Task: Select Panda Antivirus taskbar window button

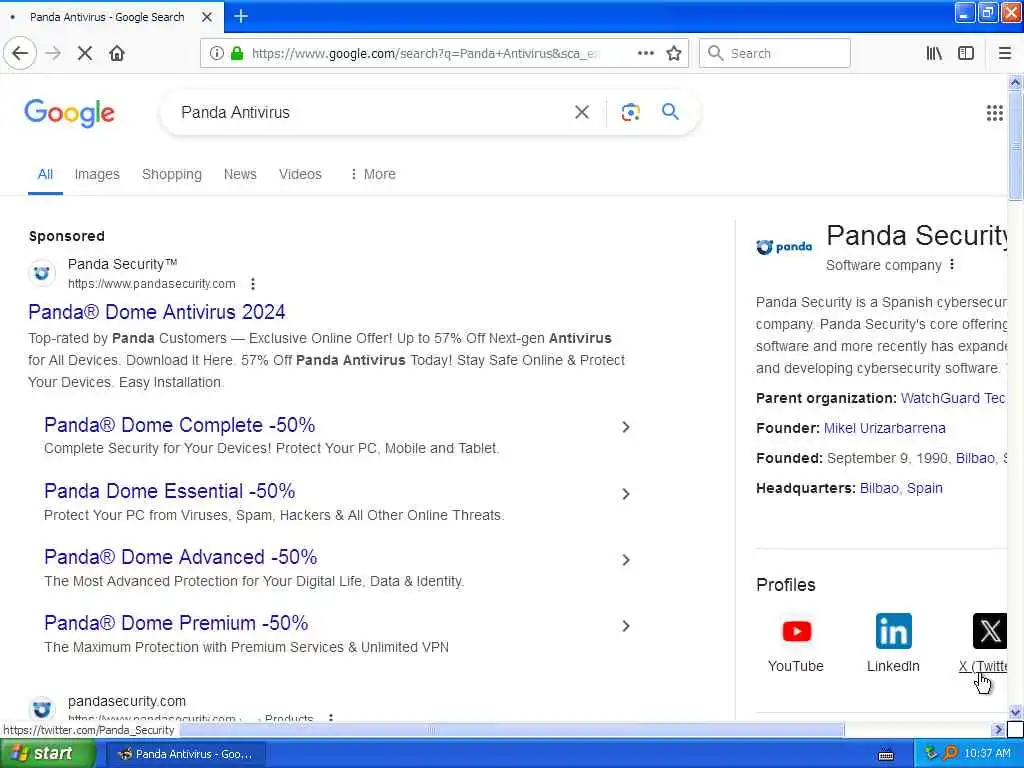Action: click(x=185, y=754)
